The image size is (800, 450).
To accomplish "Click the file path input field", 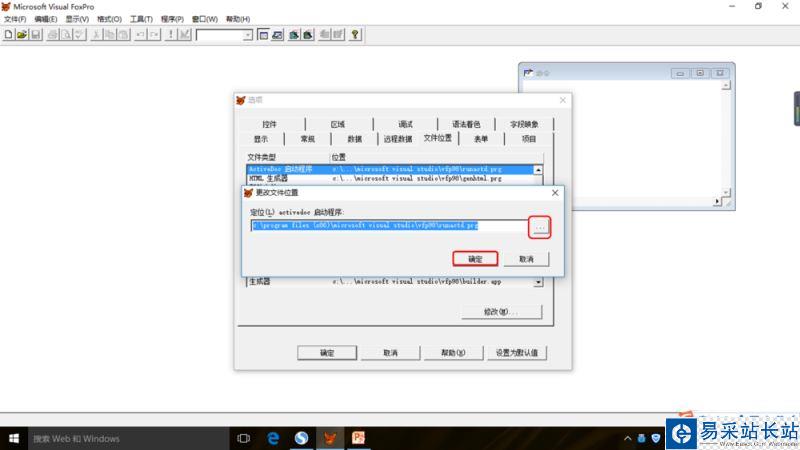I will tap(389, 226).
